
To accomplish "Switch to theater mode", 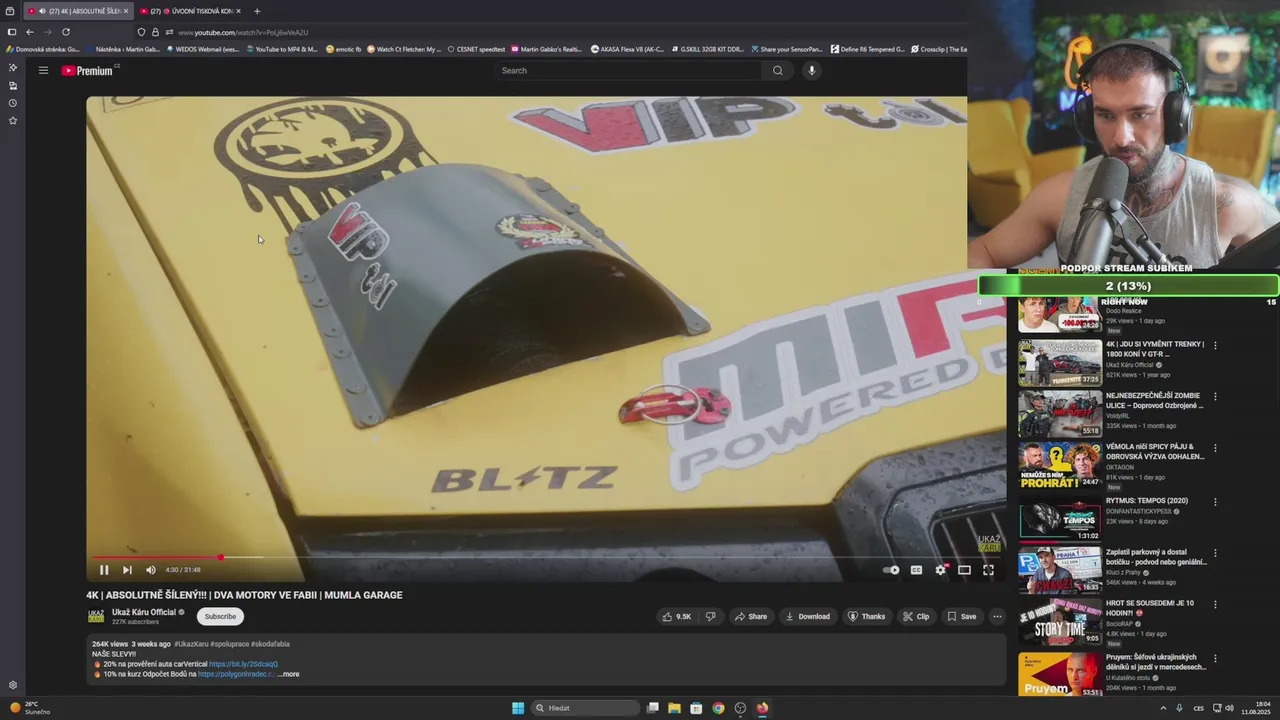I will click(964, 570).
